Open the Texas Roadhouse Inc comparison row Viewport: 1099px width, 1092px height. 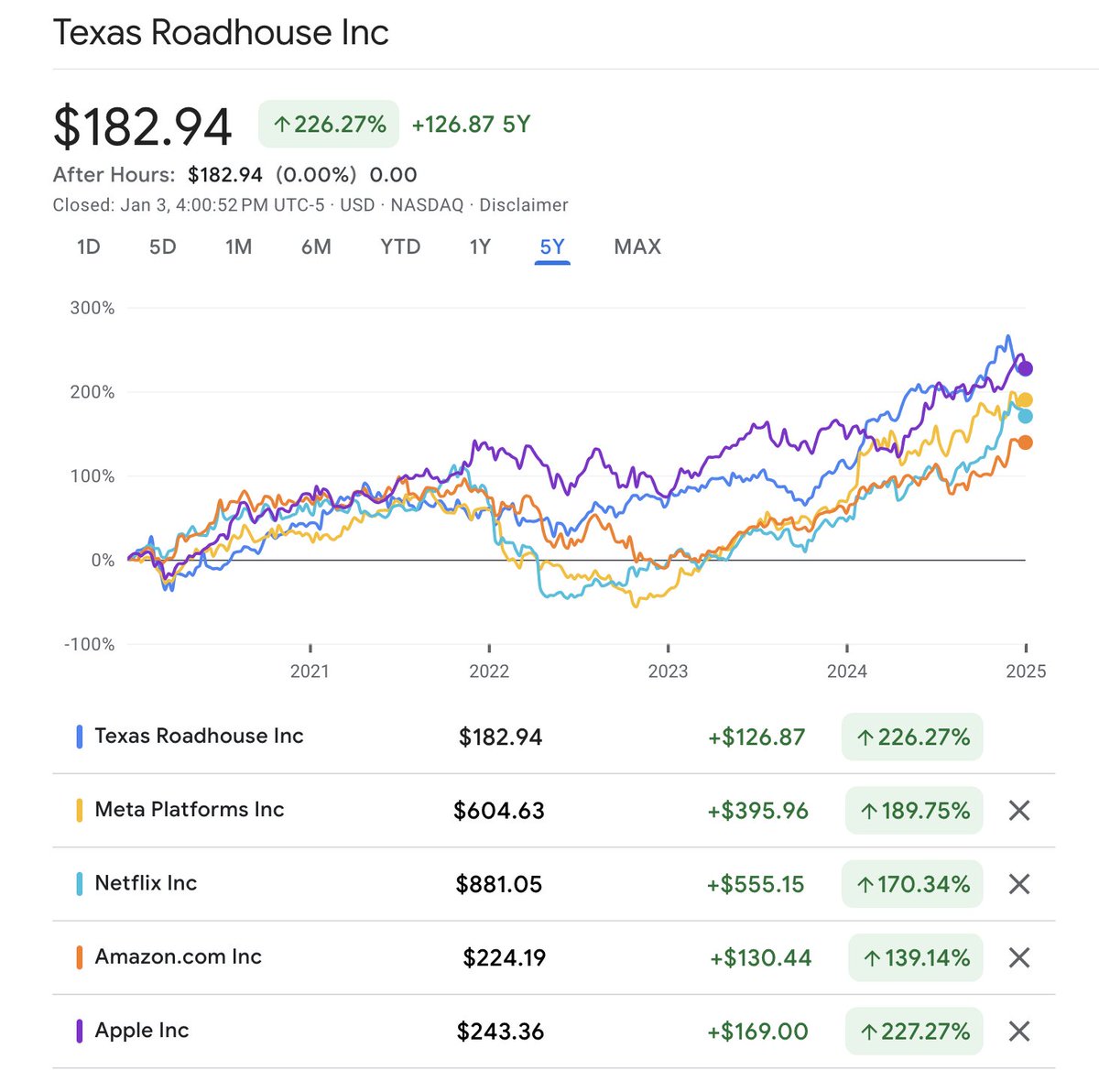point(553,737)
